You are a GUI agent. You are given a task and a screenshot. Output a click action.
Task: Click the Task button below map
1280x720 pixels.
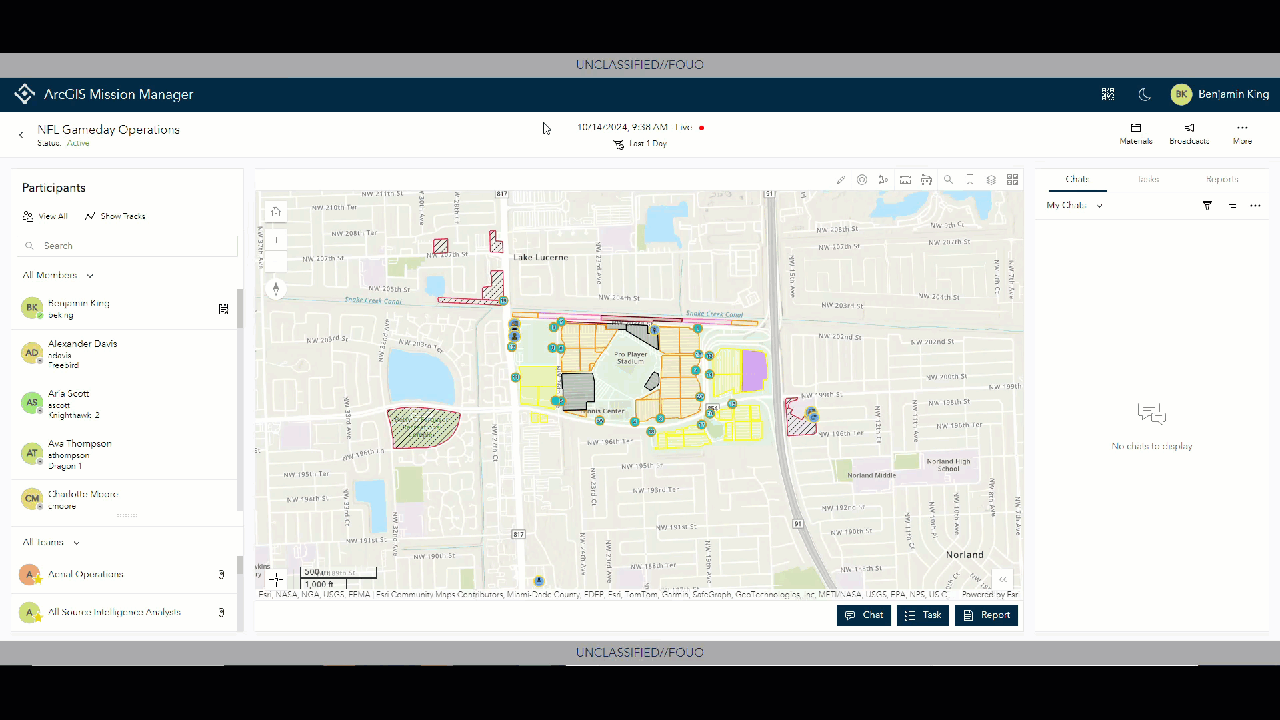923,615
